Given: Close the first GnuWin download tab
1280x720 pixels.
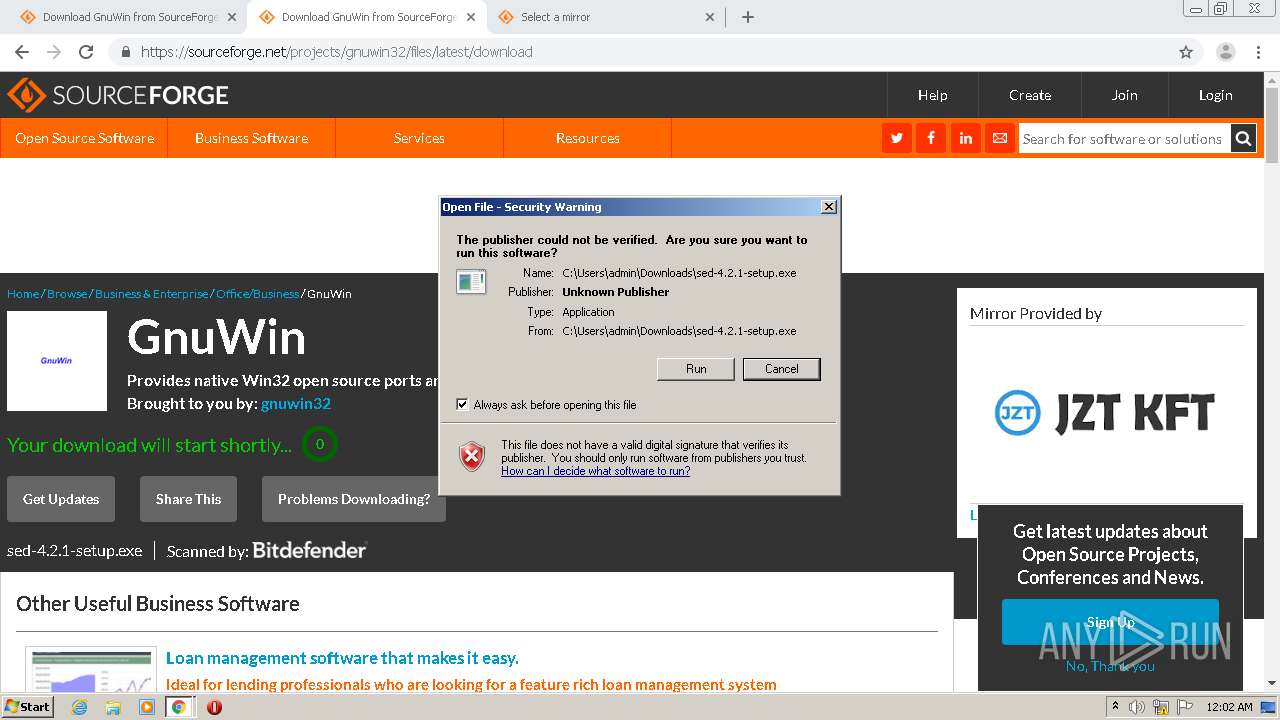Looking at the screenshot, I should 232,17.
